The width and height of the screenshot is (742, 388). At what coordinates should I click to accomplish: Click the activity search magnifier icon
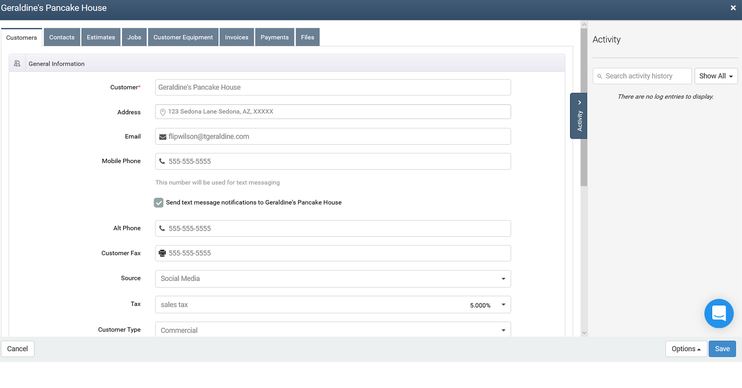tap(600, 76)
